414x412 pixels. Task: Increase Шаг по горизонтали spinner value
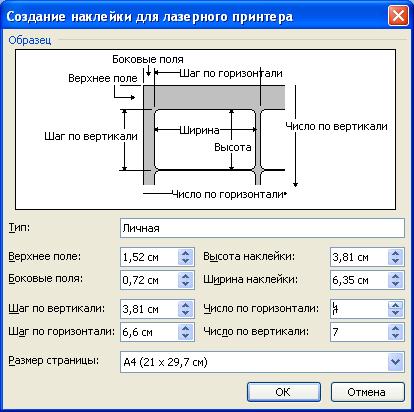tap(186, 328)
